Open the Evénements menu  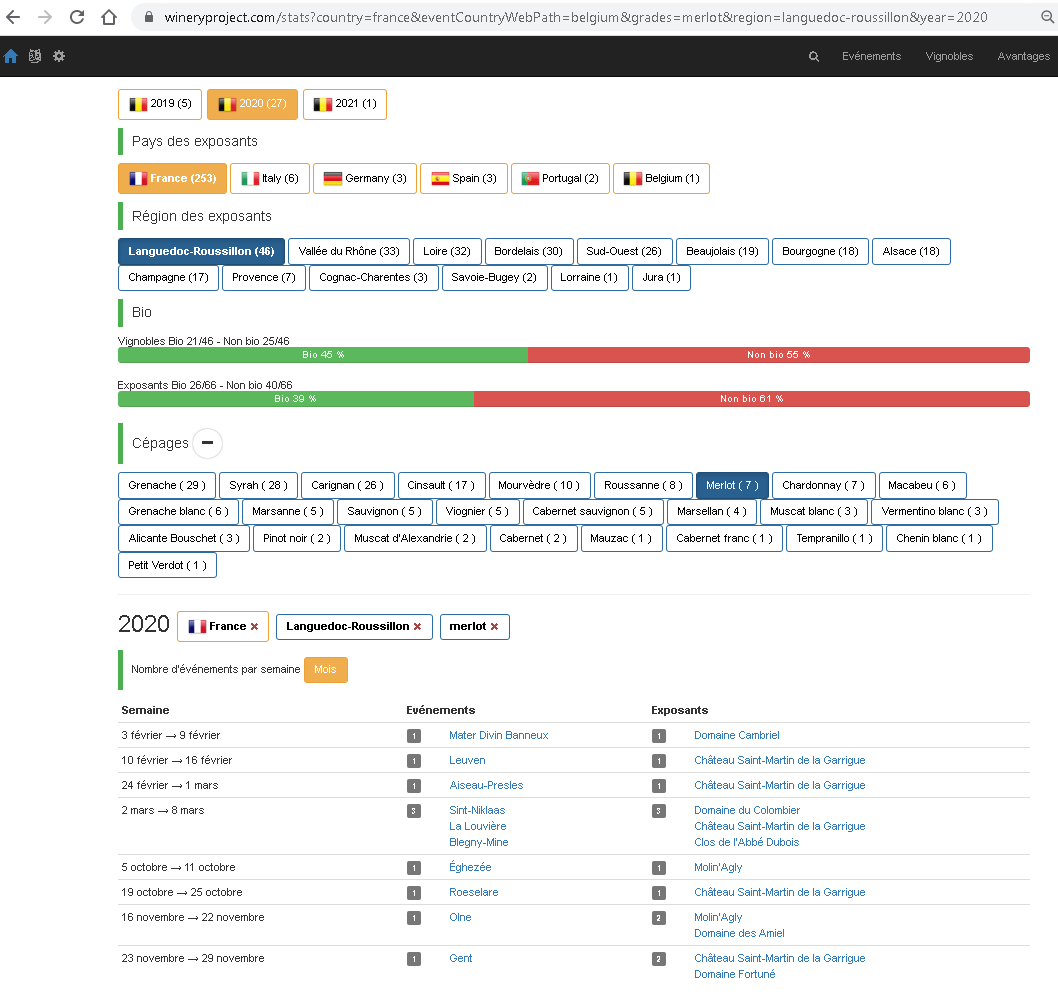tap(871, 56)
